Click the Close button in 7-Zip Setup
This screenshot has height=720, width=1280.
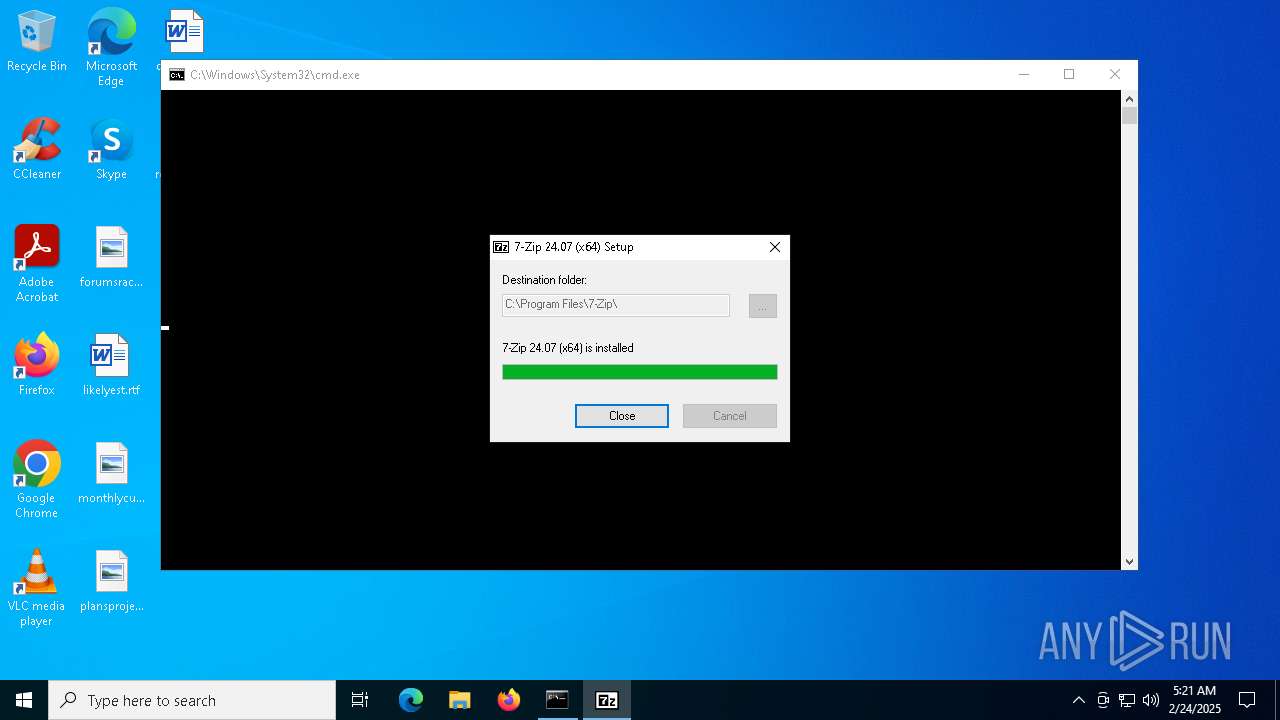(x=621, y=416)
